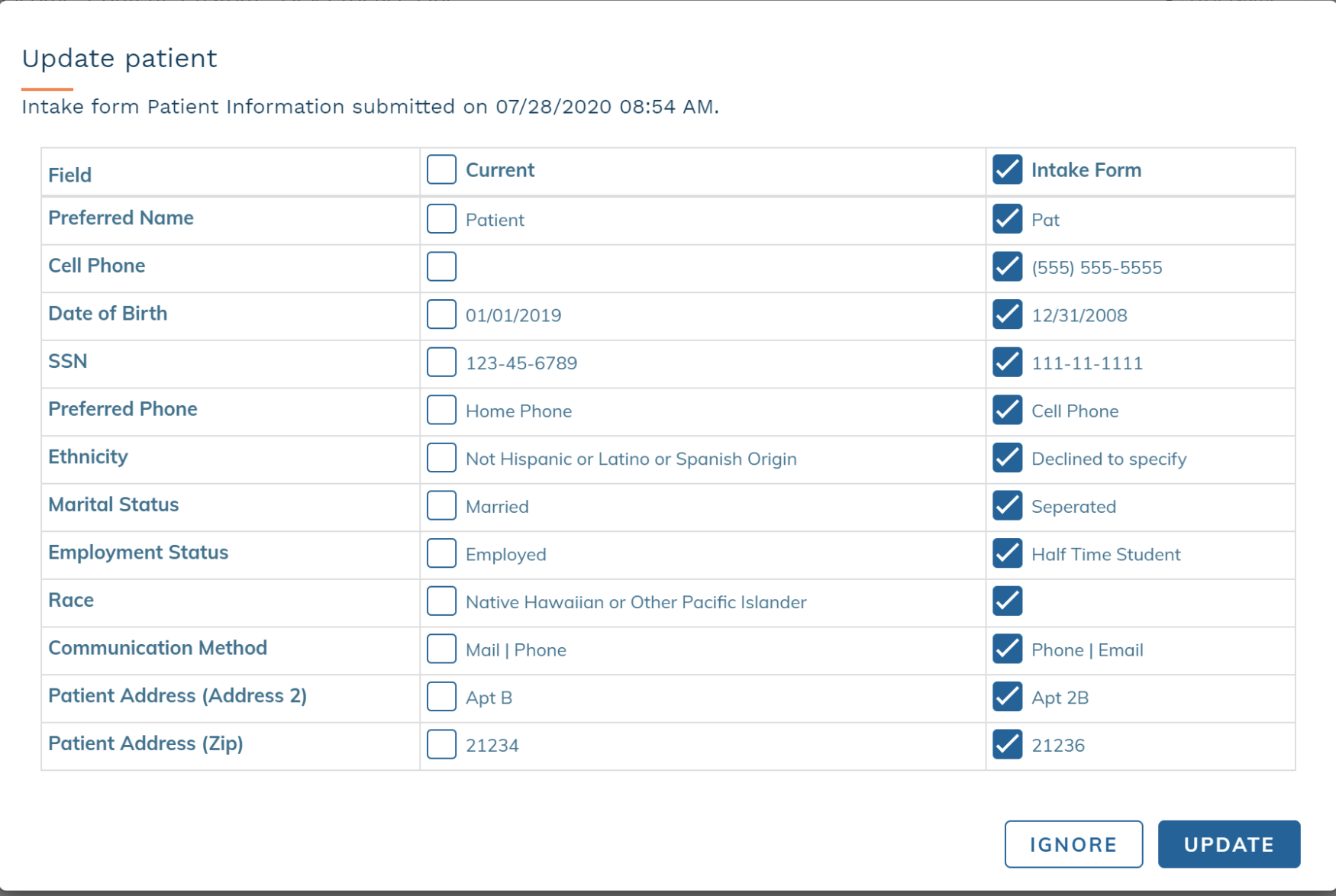Image resolution: width=1336 pixels, height=896 pixels.
Task: Check the current SSN 123-45-6789
Action: (441, 363)
